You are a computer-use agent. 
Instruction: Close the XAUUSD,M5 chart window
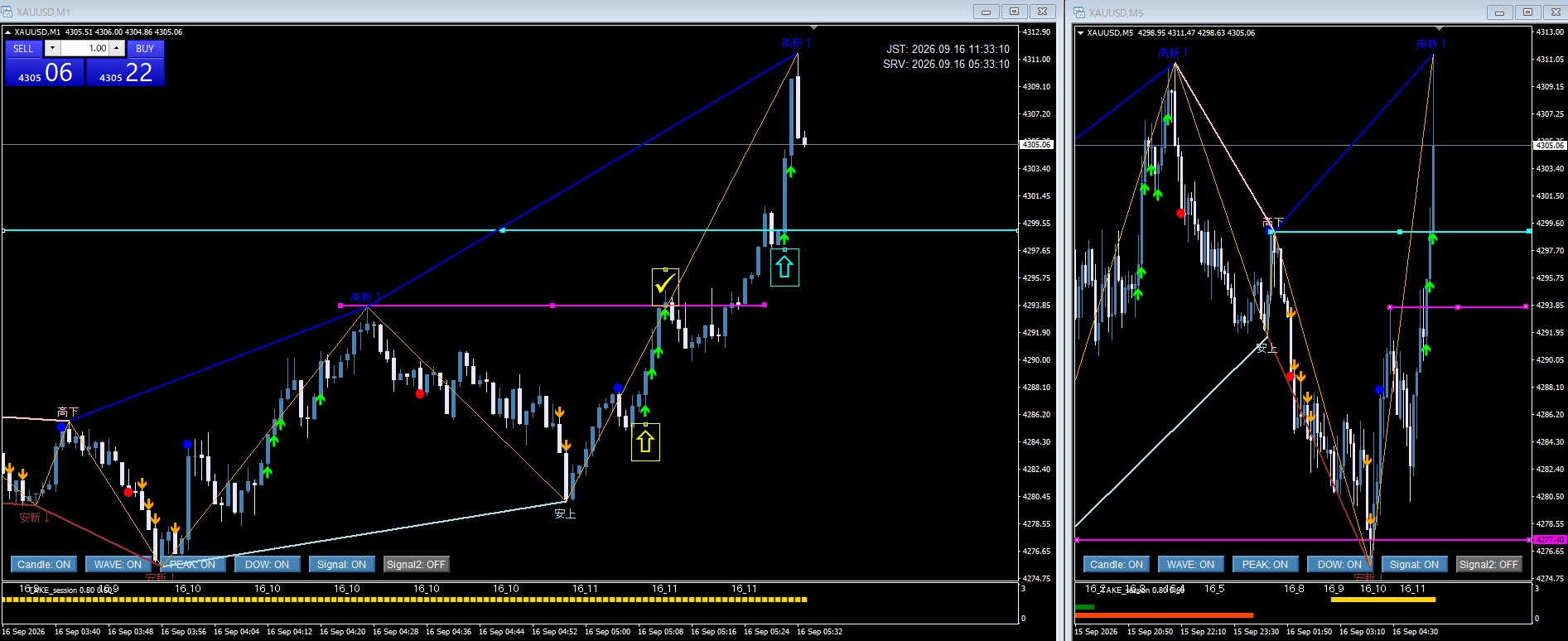[x=1556, y=12]
